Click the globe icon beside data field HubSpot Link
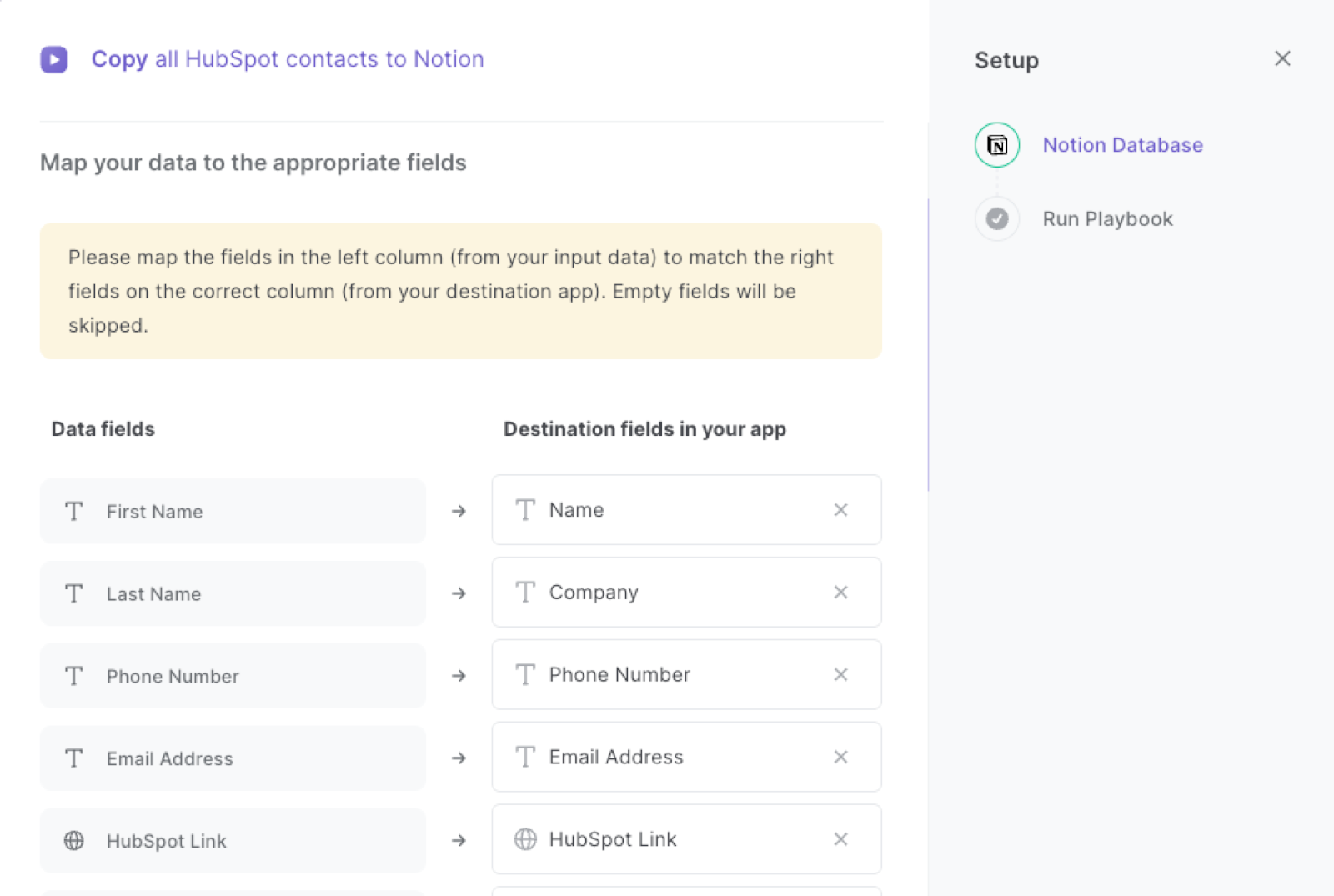 [74, 841]
